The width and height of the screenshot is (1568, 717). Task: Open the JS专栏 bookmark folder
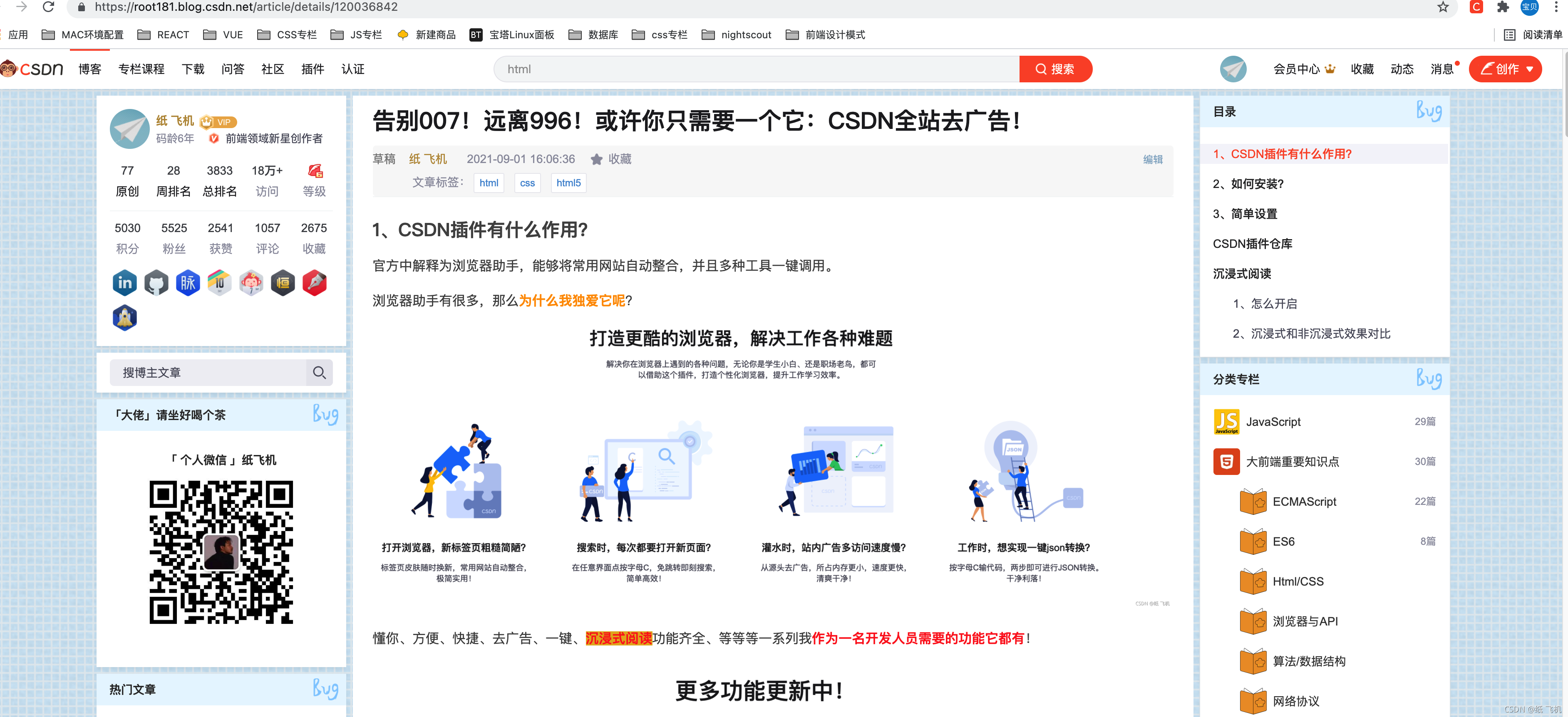point(356,35)
